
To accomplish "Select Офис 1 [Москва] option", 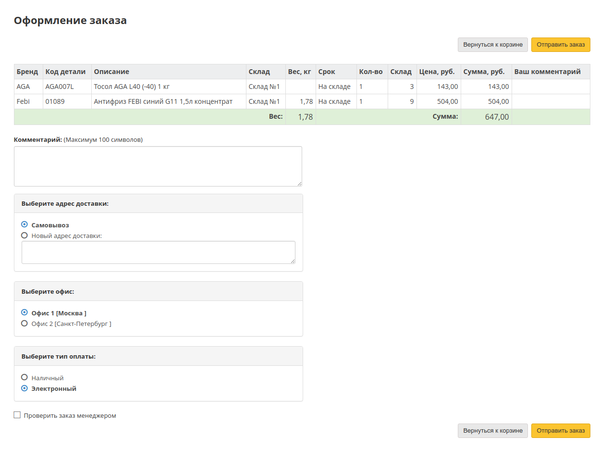I will [24, 312].
